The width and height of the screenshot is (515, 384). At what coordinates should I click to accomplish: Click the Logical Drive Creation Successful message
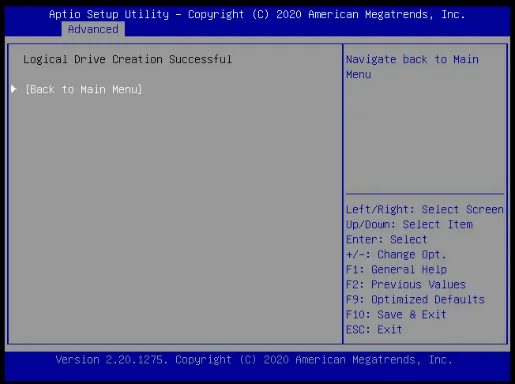pyautogui.click(x=127, y=59)
